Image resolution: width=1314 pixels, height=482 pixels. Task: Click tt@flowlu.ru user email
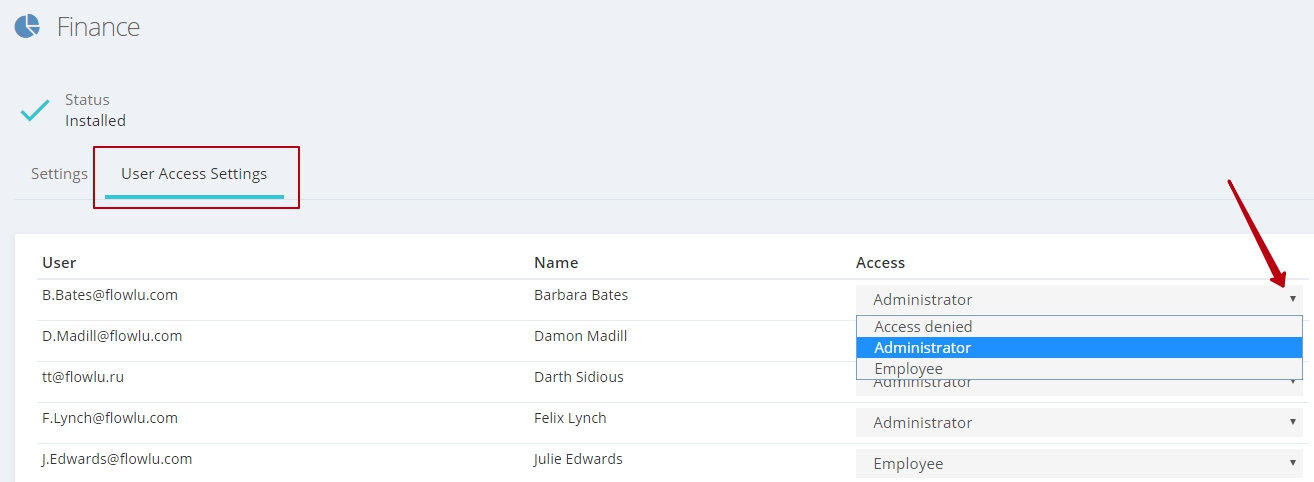tap(83, 377)
